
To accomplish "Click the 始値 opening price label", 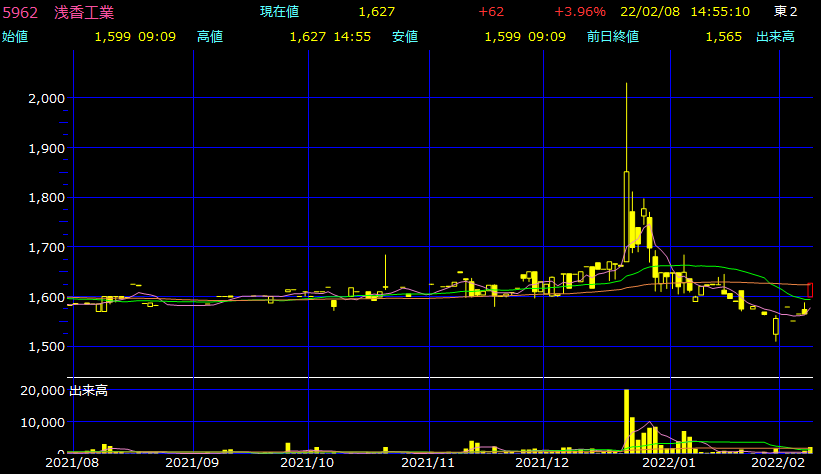I will coord(15,37).
